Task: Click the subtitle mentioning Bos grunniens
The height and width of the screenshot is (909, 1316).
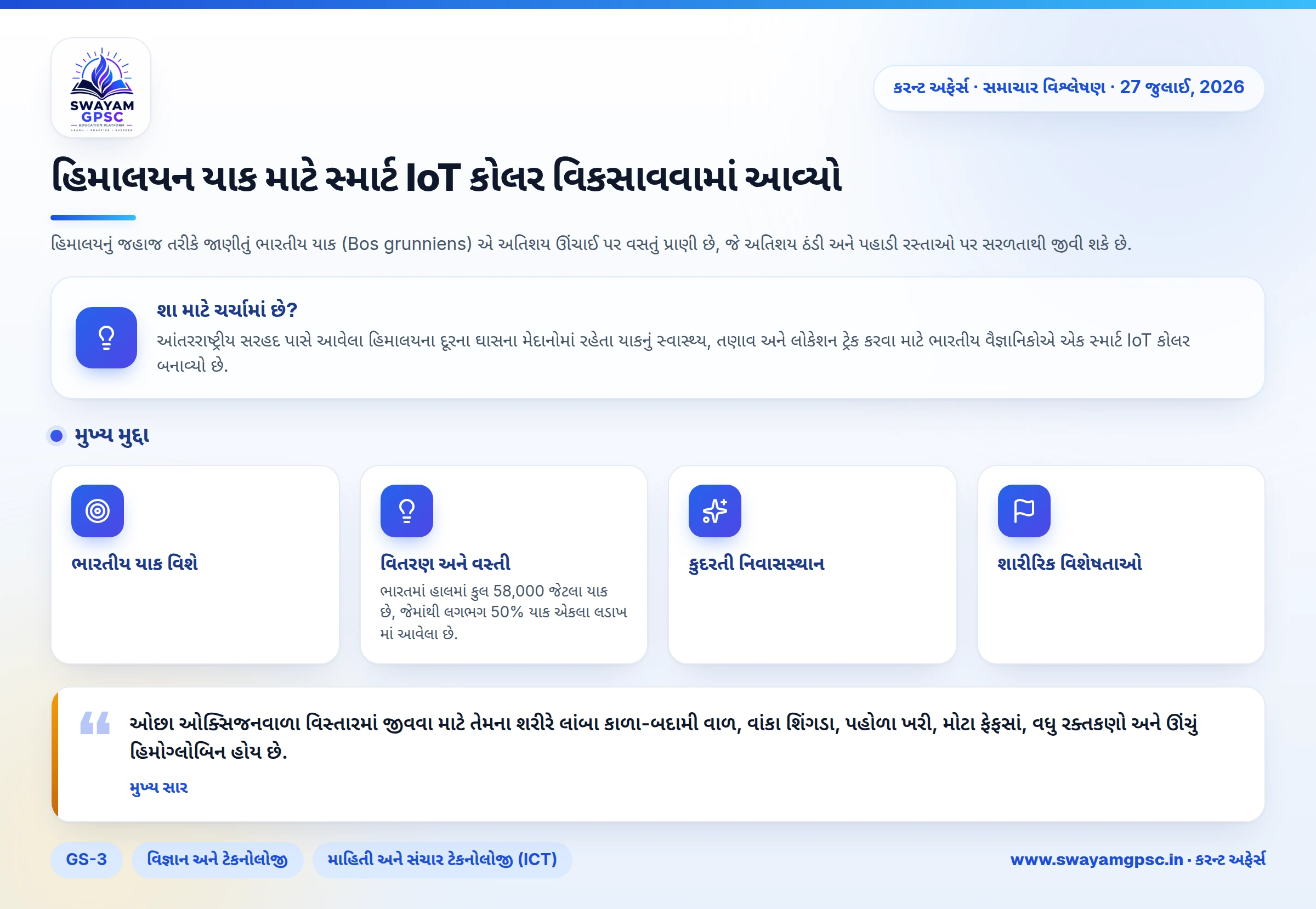Action: (x=591, y=244)
